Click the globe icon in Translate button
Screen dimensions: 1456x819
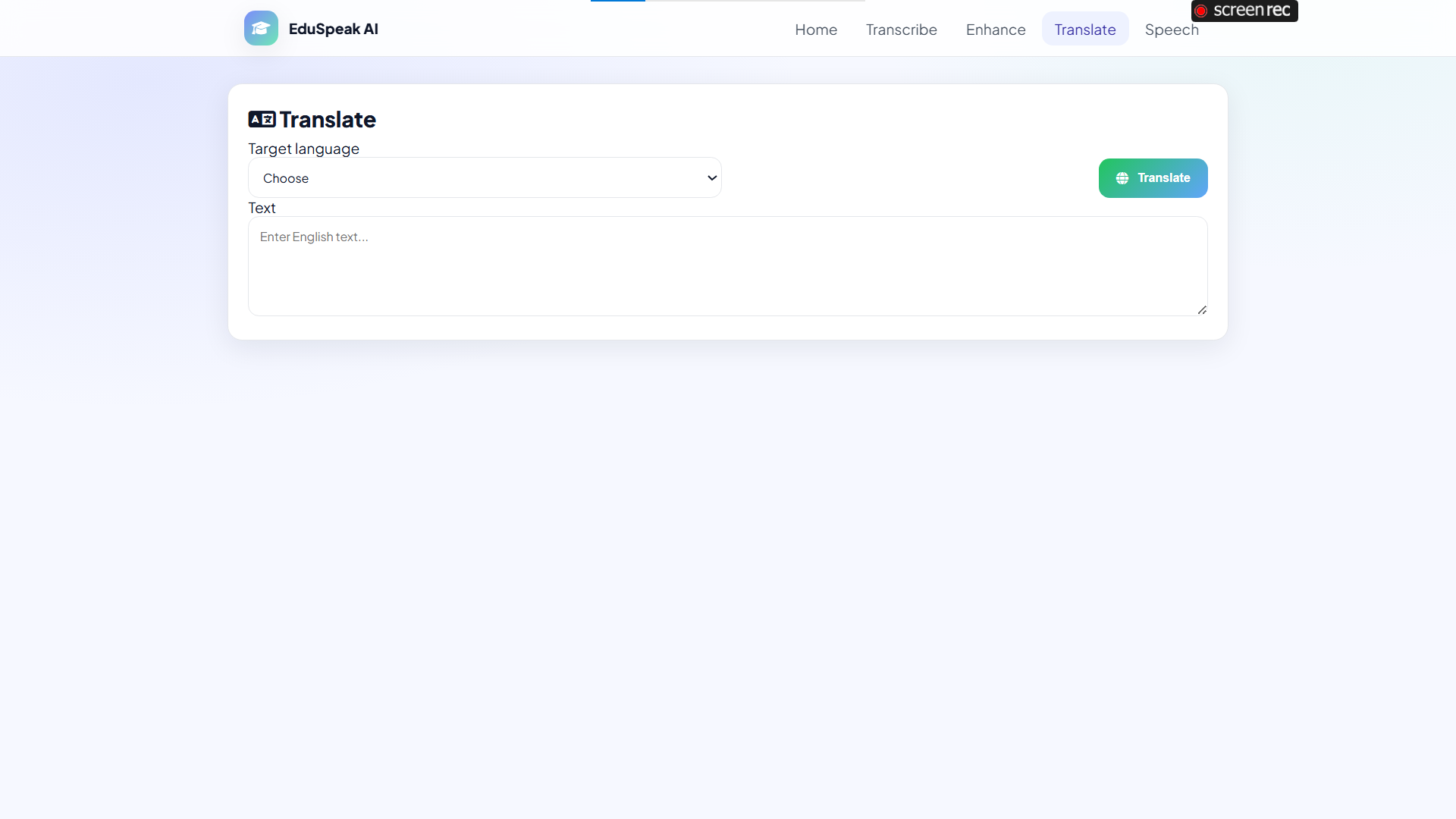click(1122, 178)
